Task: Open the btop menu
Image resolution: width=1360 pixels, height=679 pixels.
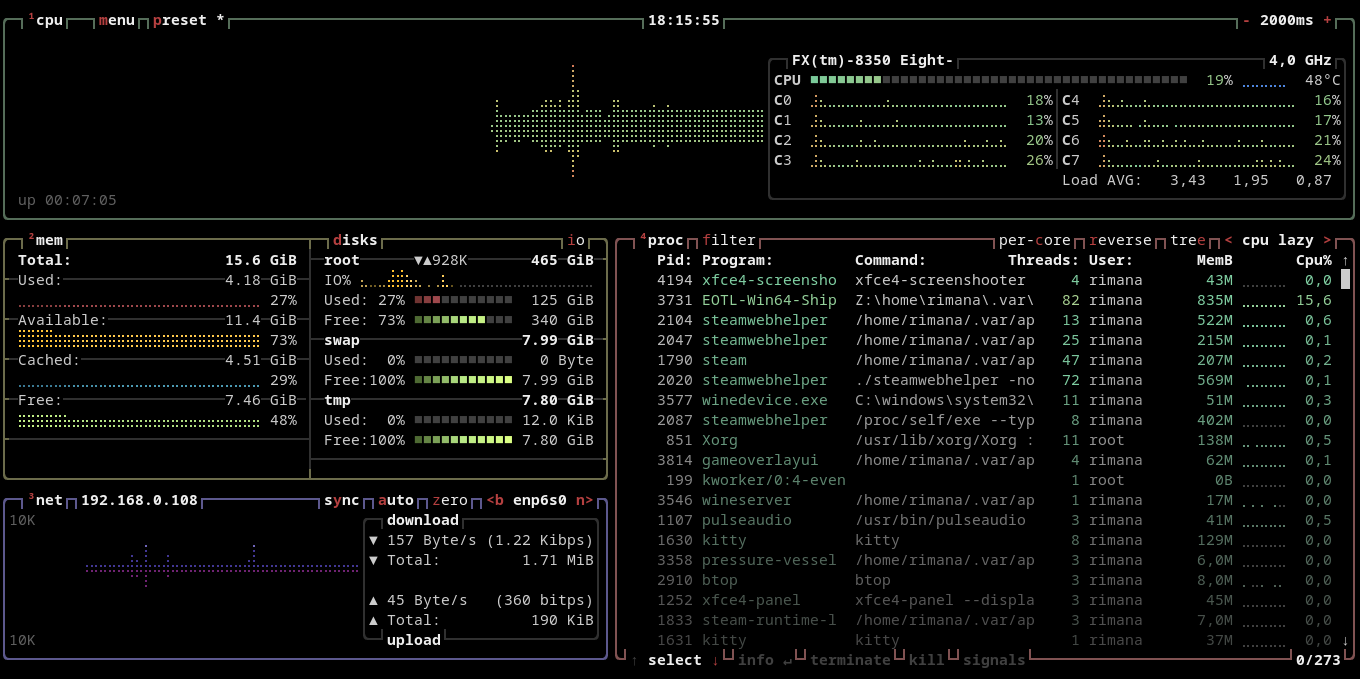Action: 116,20
